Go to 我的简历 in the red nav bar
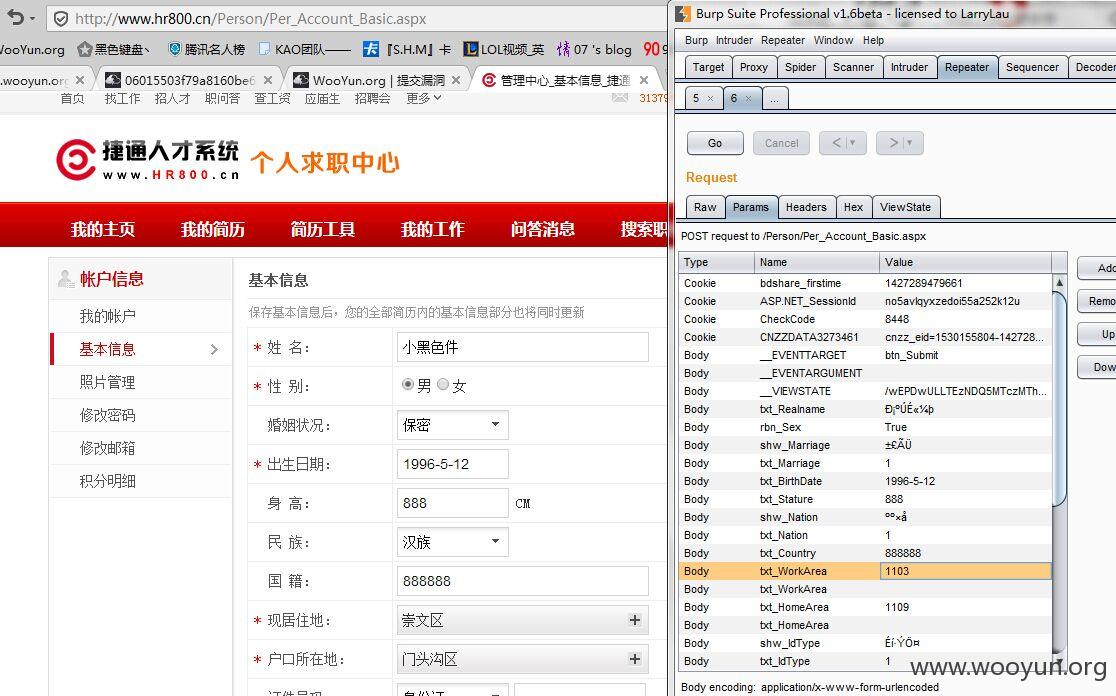 pos(212,229)
